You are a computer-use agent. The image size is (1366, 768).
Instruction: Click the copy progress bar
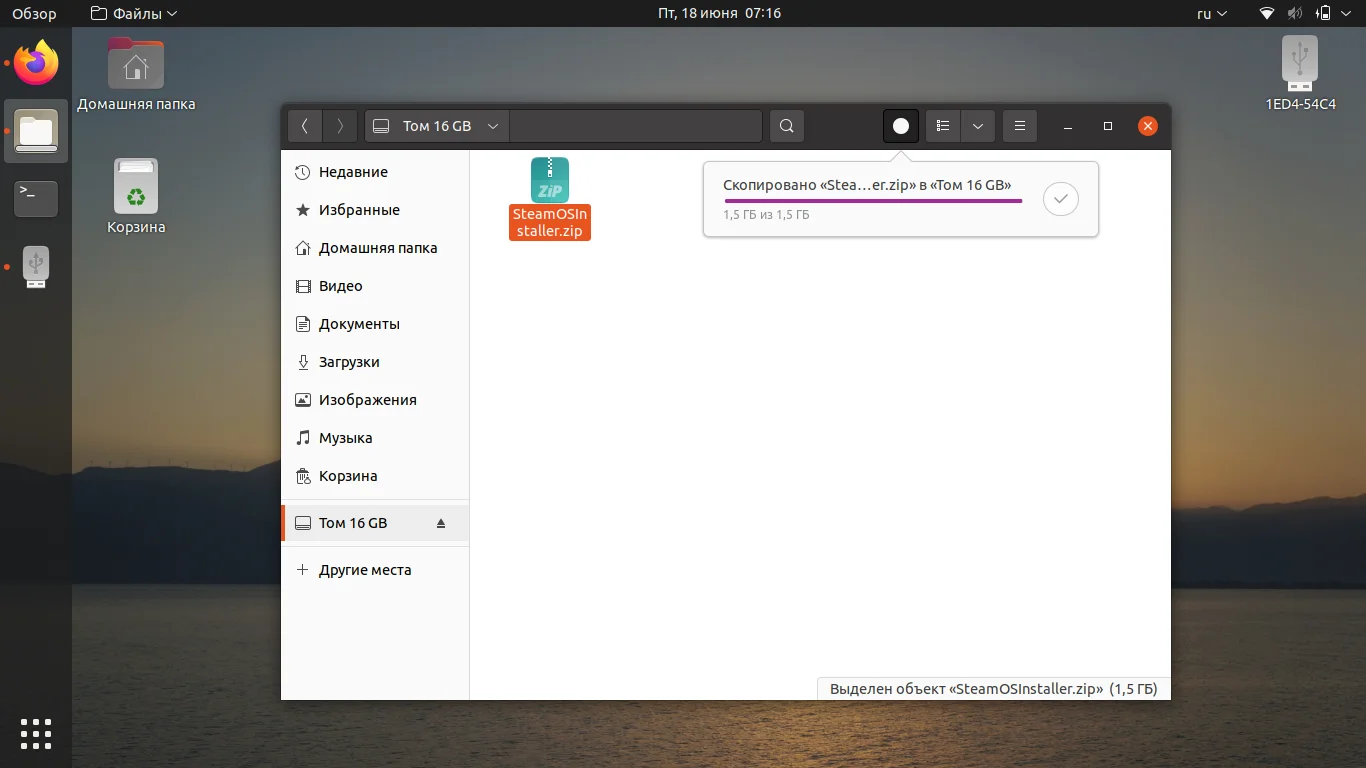(x=873, y=201)
